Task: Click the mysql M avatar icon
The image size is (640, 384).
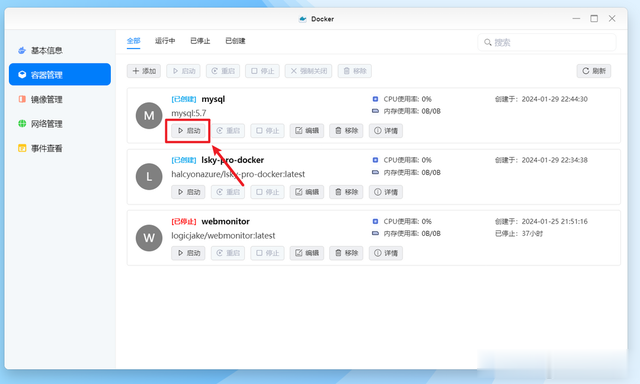Action: [x=149, y=115]
